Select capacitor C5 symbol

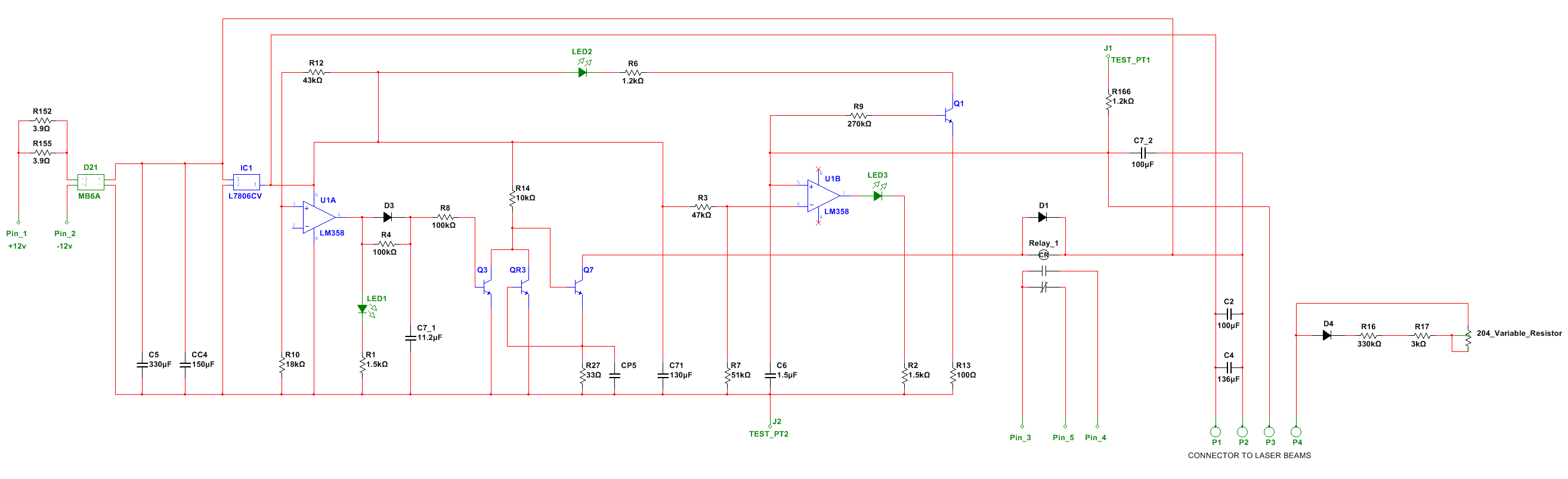pos(142,364)
